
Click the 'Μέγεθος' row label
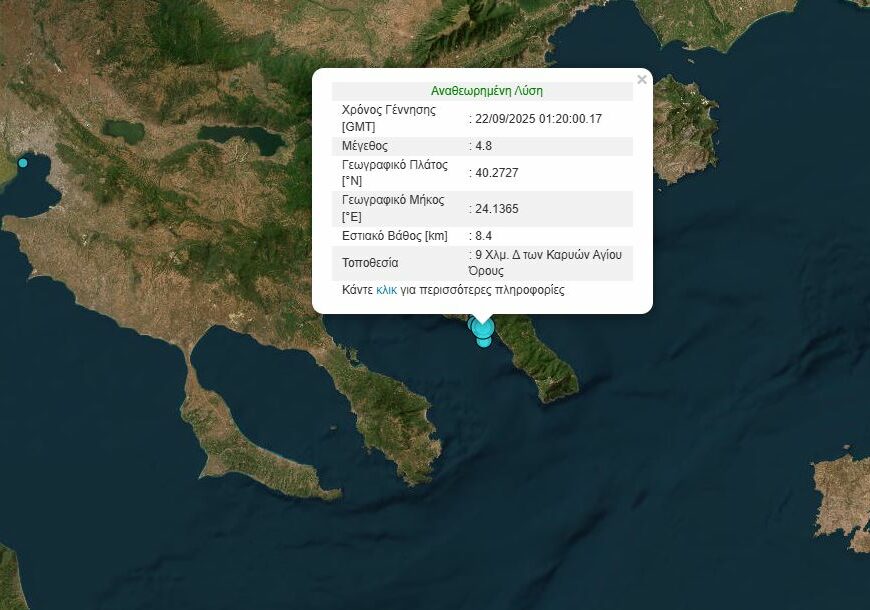(365, 146)
